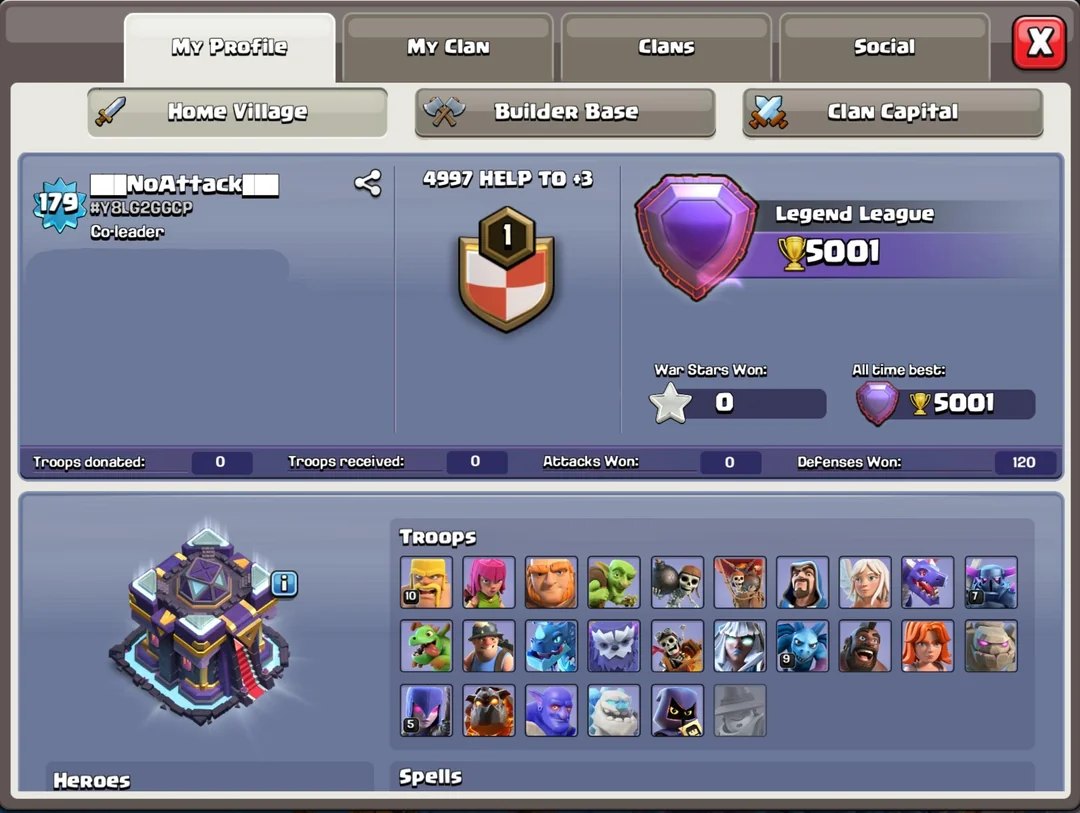Screen dimensions: 1080x813
Task: Select the Home Village button
Action: click(x=237, y=112)
